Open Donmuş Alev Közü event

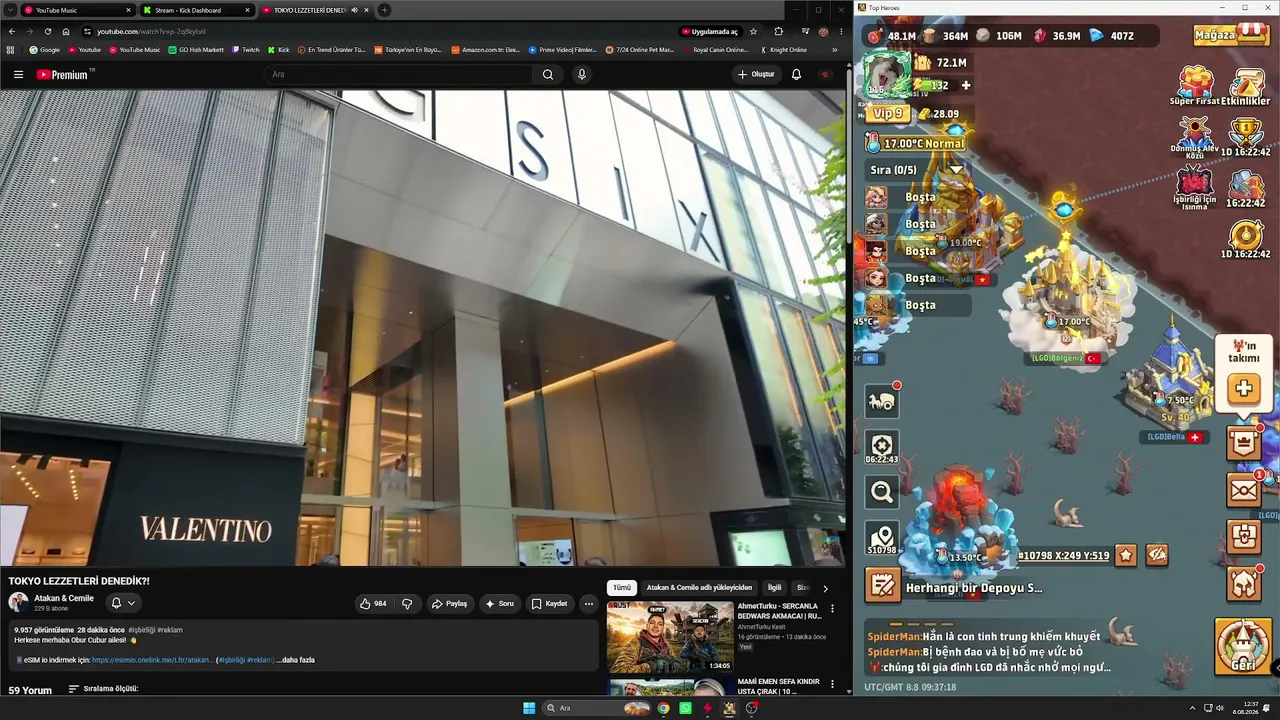[1194, 138]
